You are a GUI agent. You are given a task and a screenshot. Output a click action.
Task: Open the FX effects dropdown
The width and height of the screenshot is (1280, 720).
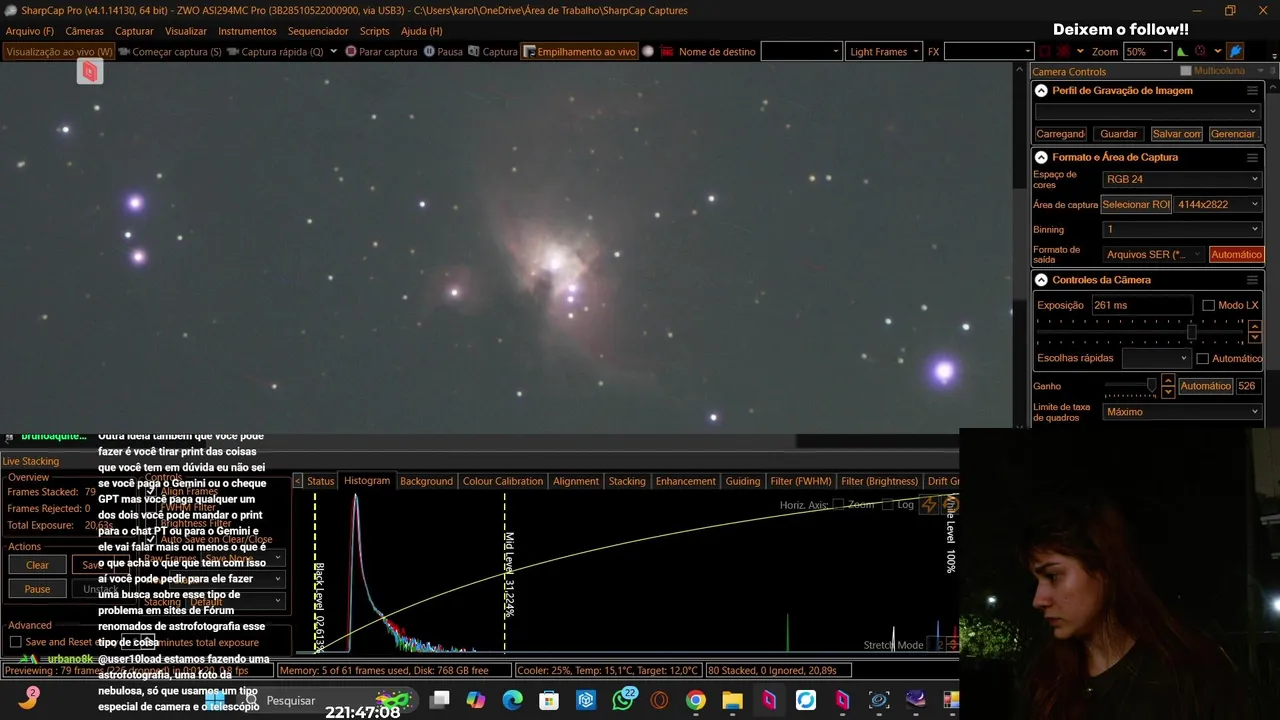click(989, 52)
